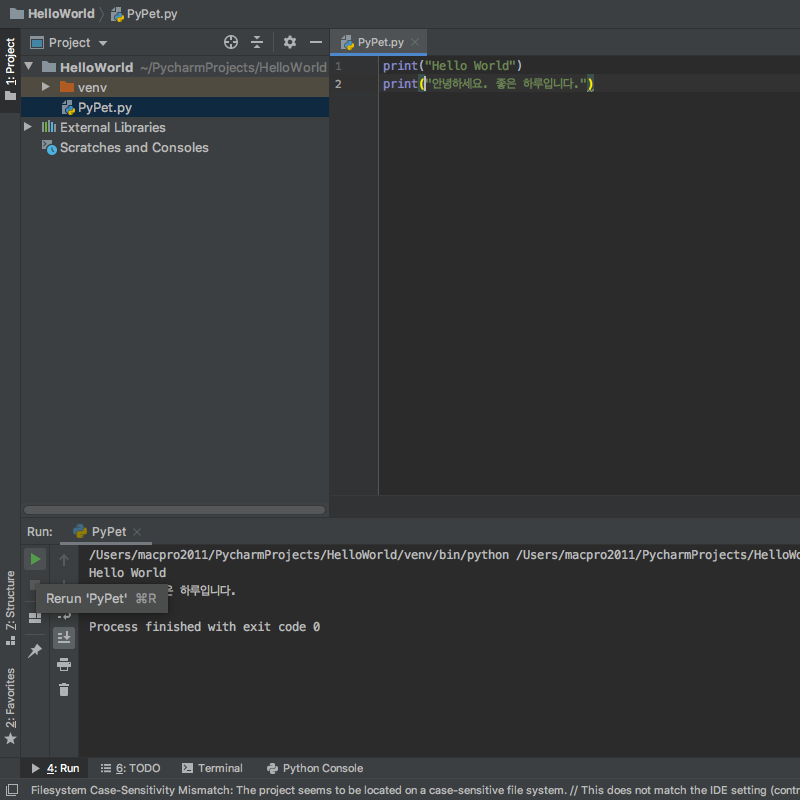Click the Korean string on code line 2
The height and width of the screenshot is (800, 800).
pyautogui.click(x=506, y=84)
